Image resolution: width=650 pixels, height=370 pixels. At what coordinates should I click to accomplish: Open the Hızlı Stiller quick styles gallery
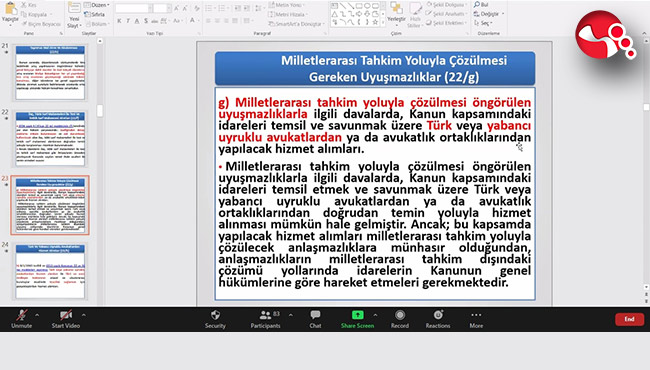[415, 15]
